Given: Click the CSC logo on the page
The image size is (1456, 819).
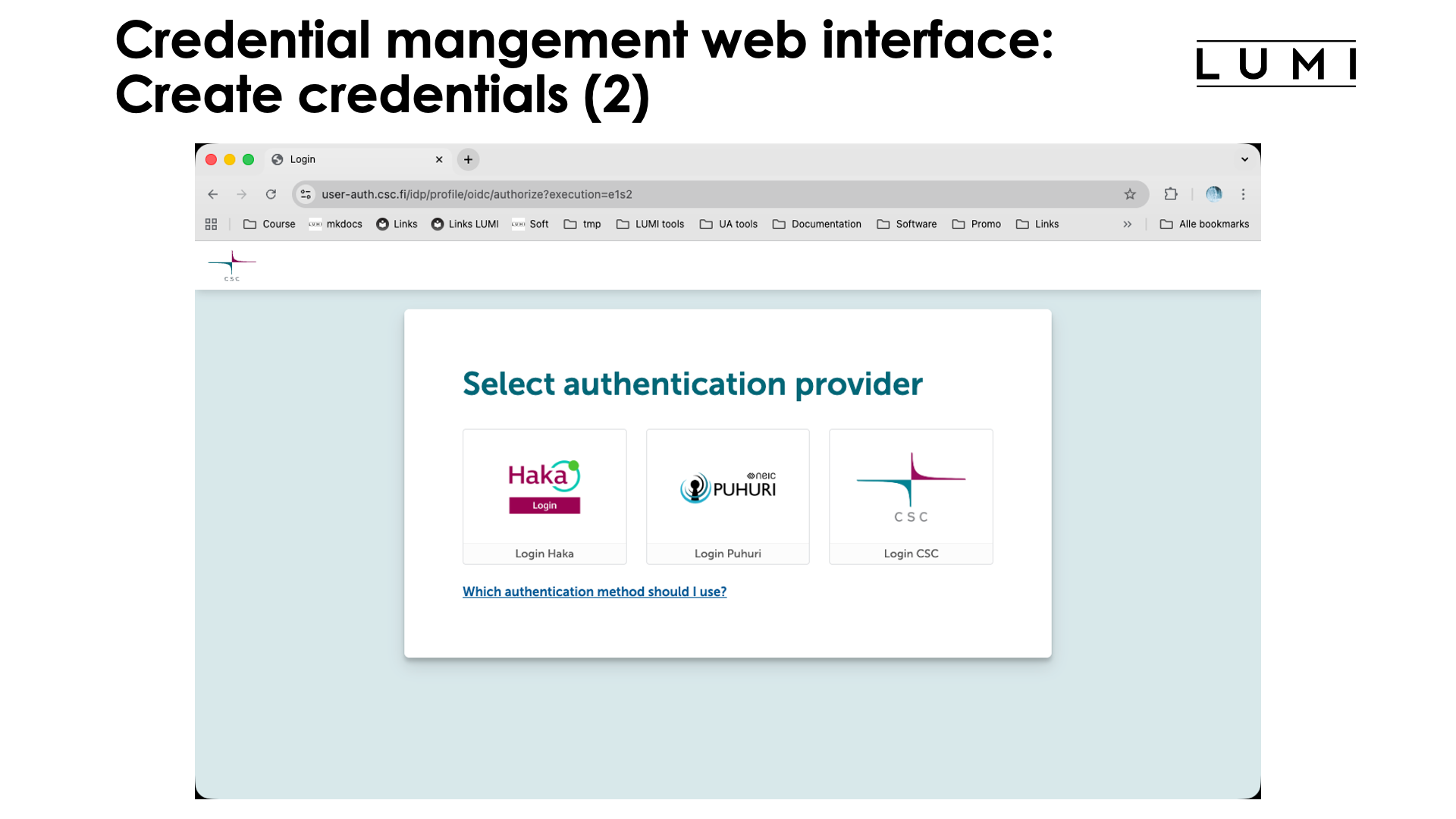Looking at the screenshot, I should click(x=231, y=265).
